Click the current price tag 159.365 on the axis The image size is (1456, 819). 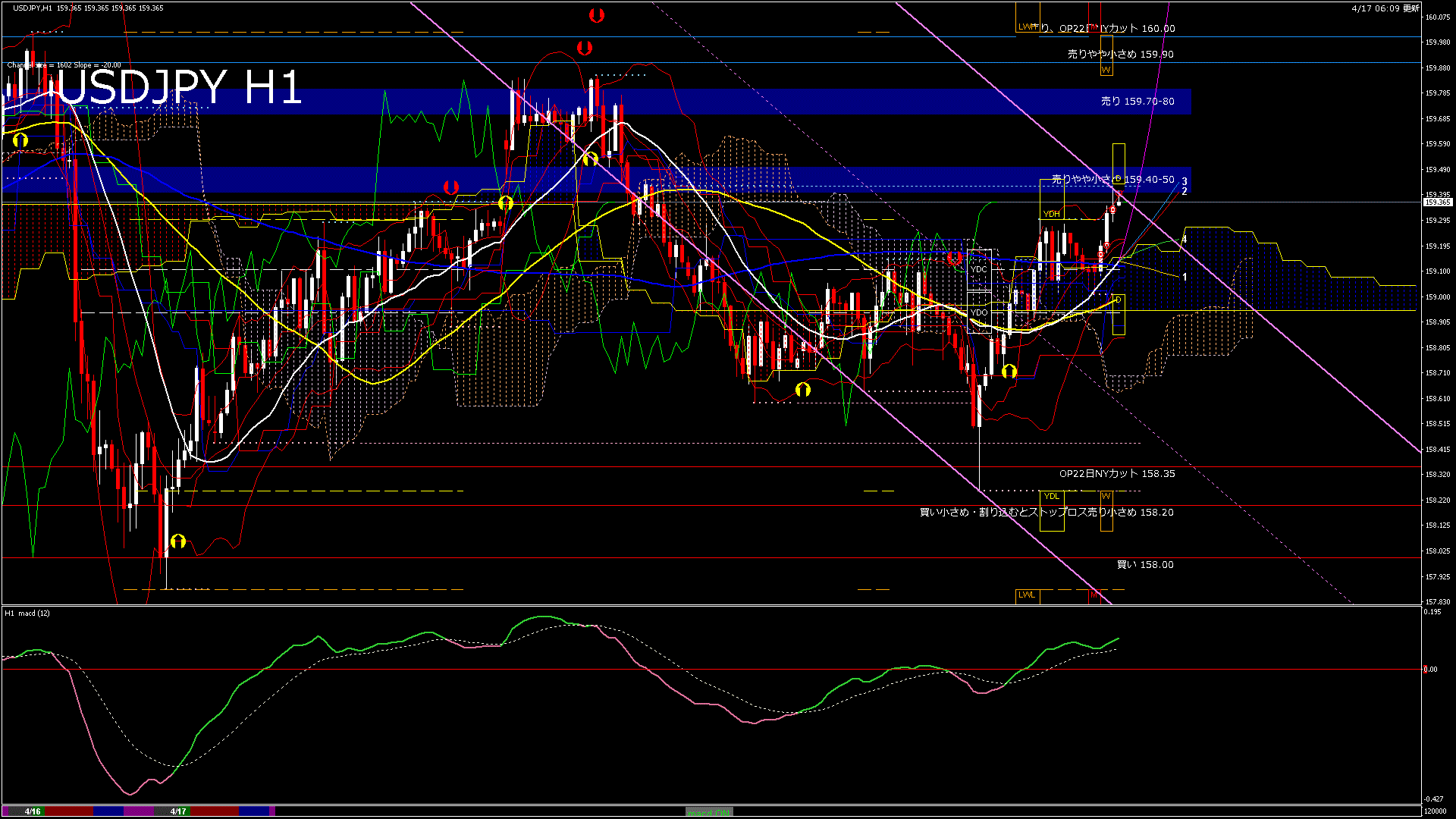pyautogui.click(x=1437, y=202)
